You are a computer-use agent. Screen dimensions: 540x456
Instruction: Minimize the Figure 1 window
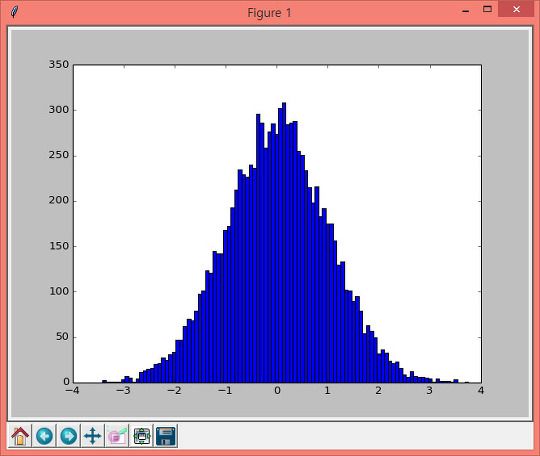(x=466, y=10)
